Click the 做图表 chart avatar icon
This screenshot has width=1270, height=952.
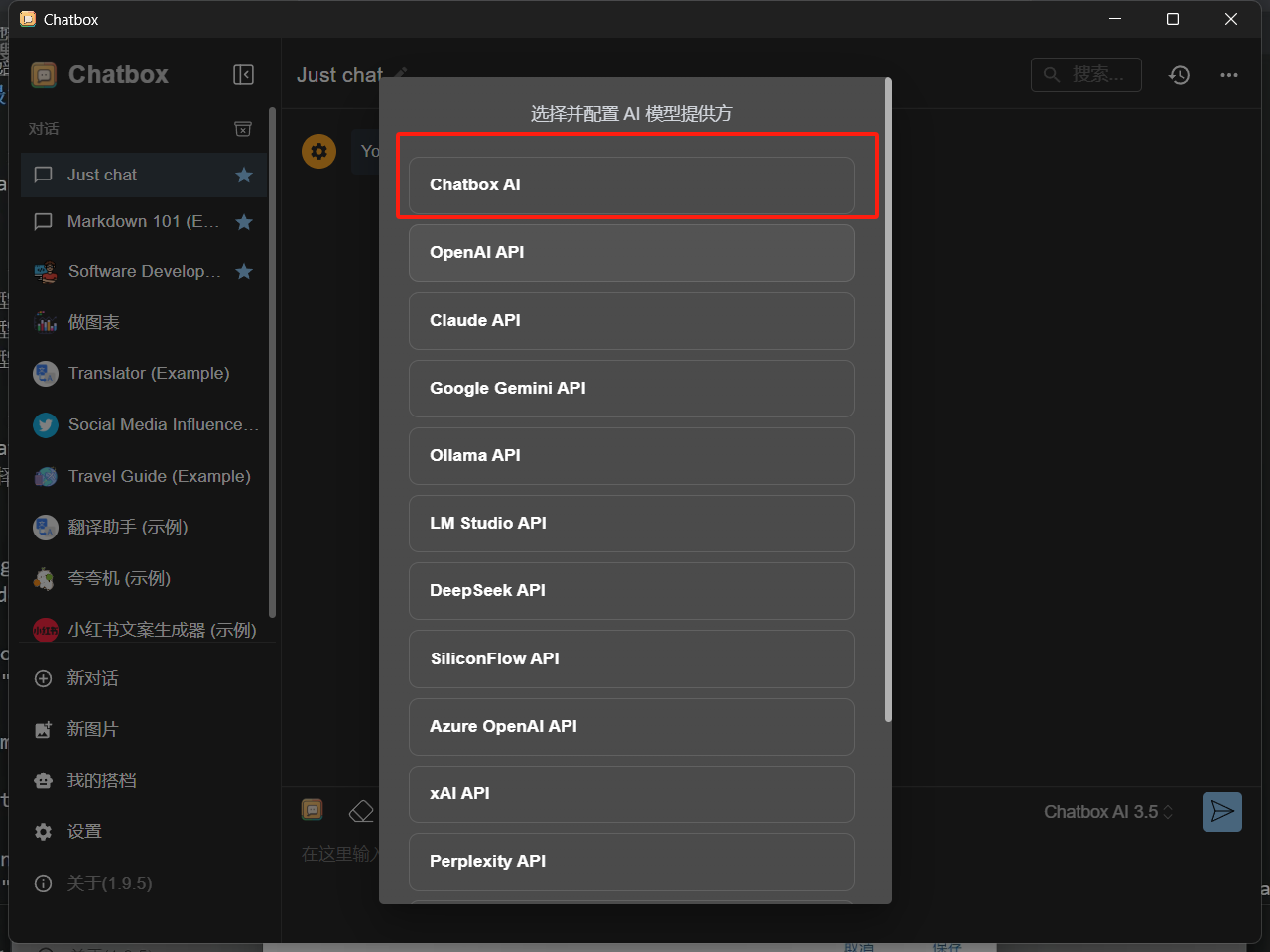(46, 322)
